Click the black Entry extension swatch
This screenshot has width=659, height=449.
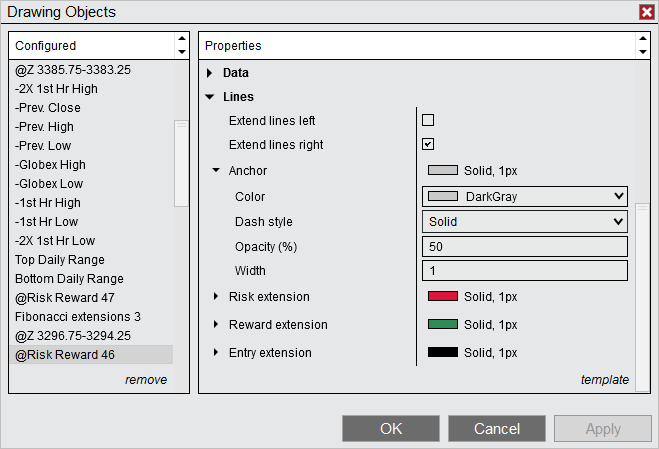tap(443, 352)
